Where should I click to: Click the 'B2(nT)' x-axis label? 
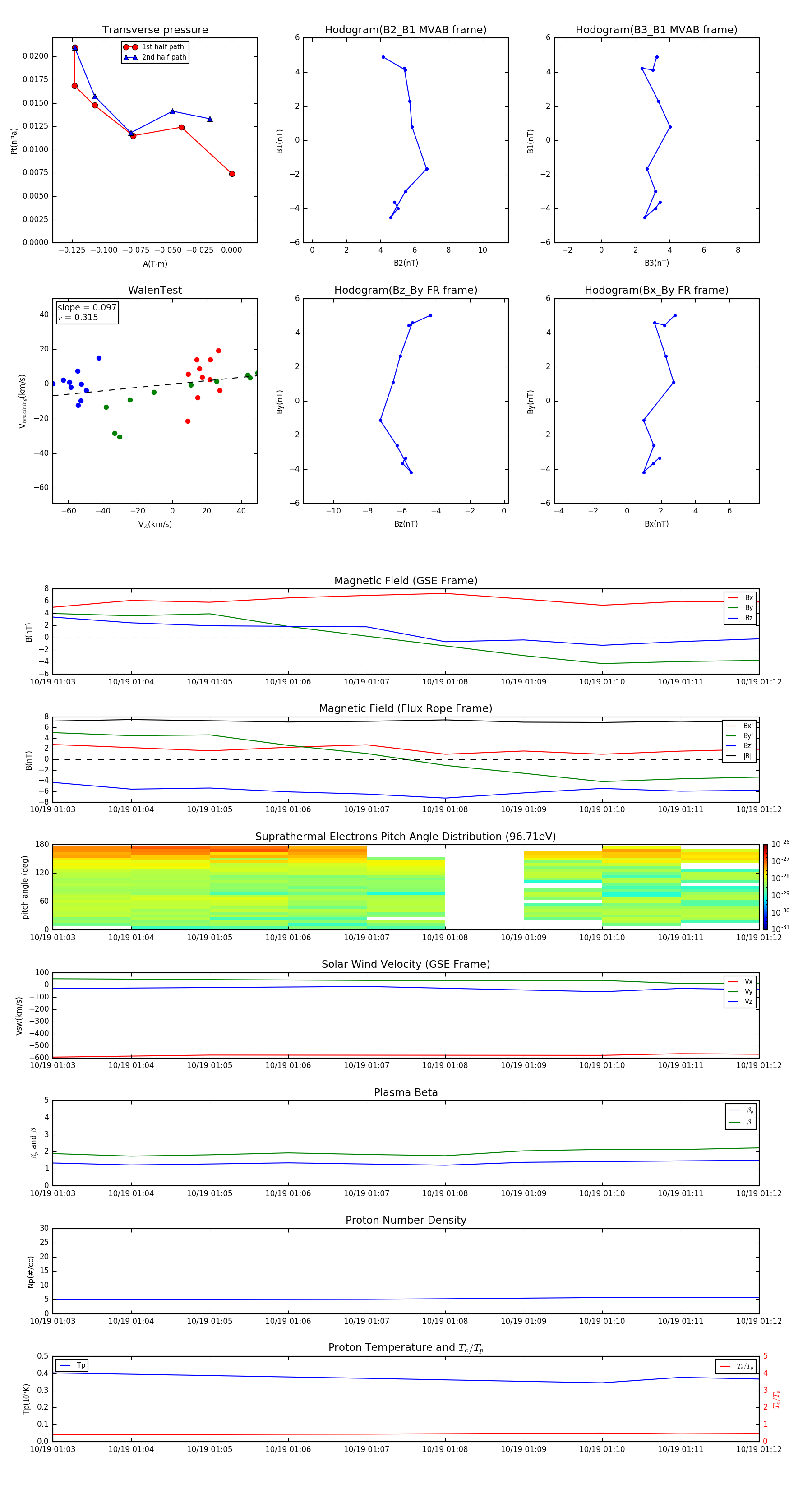[x=406, y=263]
